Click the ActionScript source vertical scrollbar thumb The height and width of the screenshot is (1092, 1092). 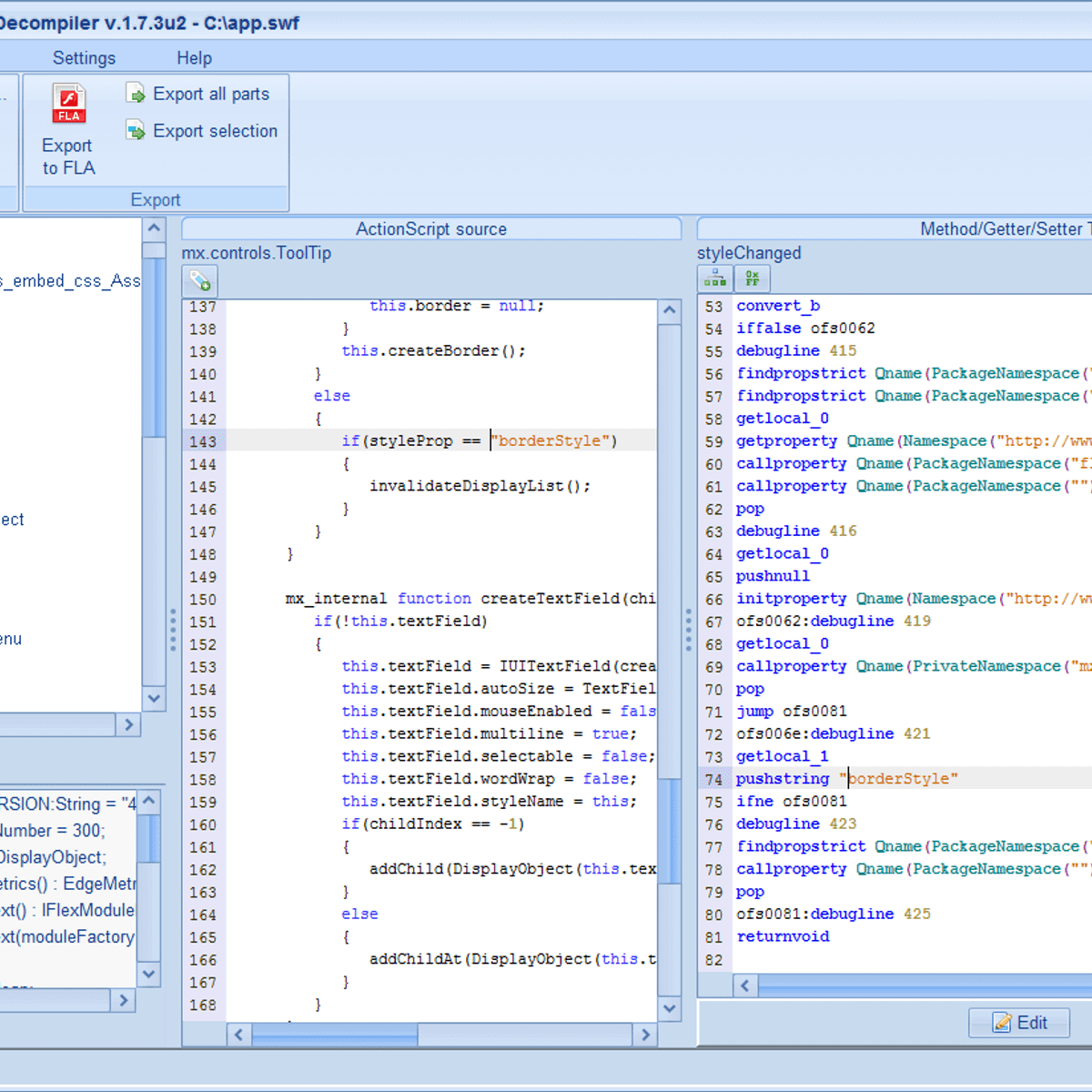(x=670, y=831)
